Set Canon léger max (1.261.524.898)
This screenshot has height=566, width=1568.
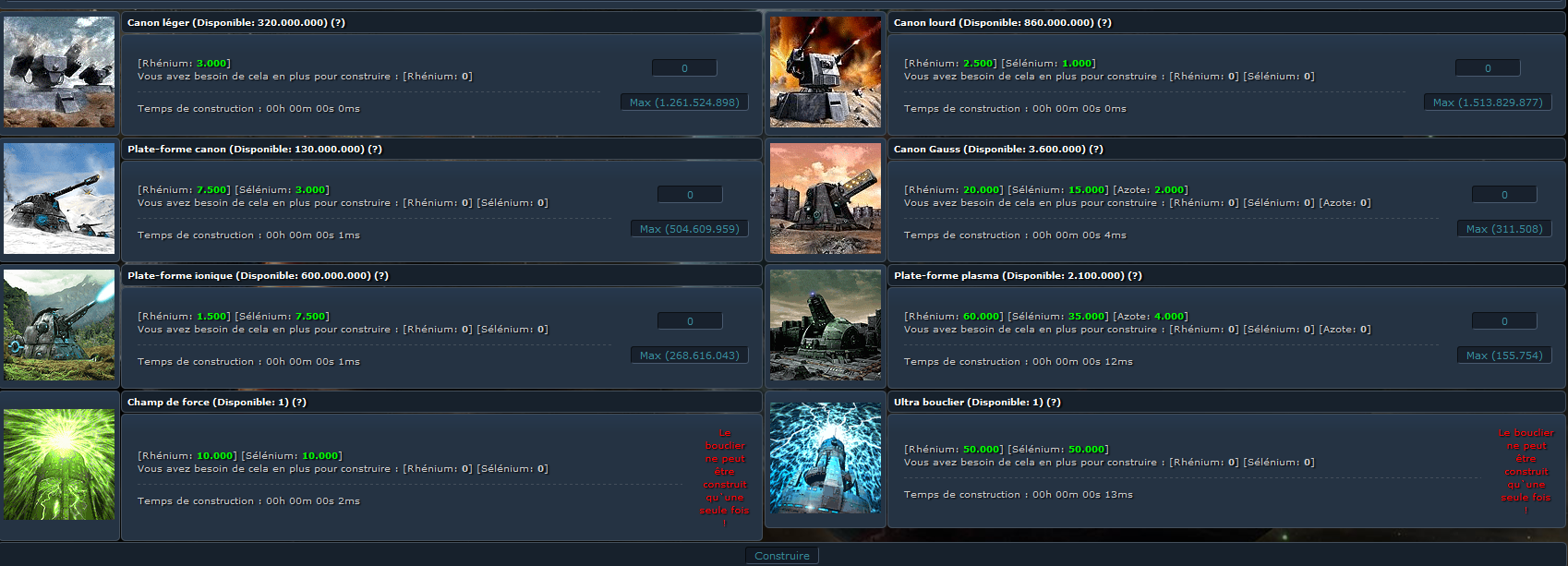tap(684, 102)
